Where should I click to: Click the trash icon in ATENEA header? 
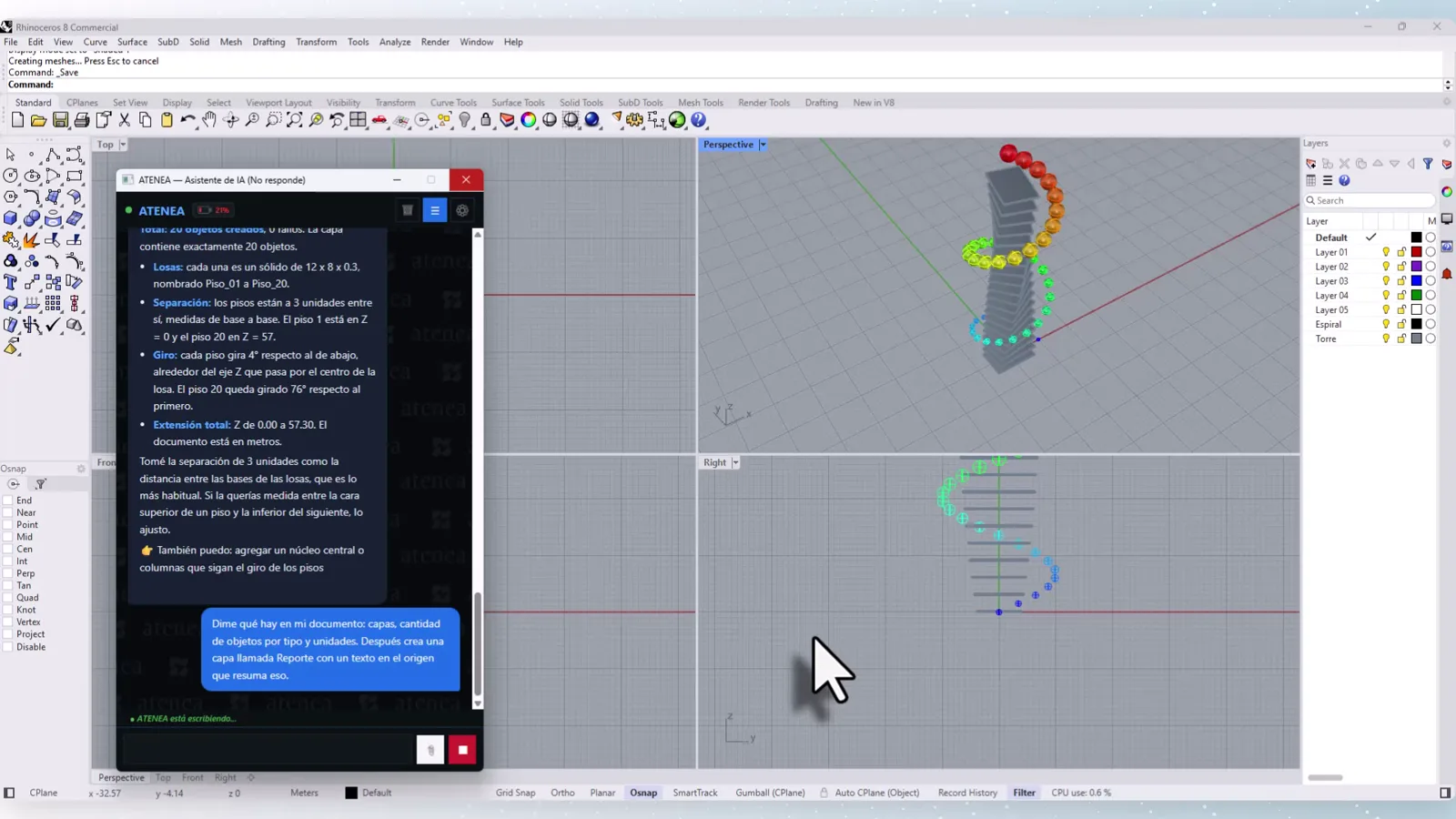point(408,210)
